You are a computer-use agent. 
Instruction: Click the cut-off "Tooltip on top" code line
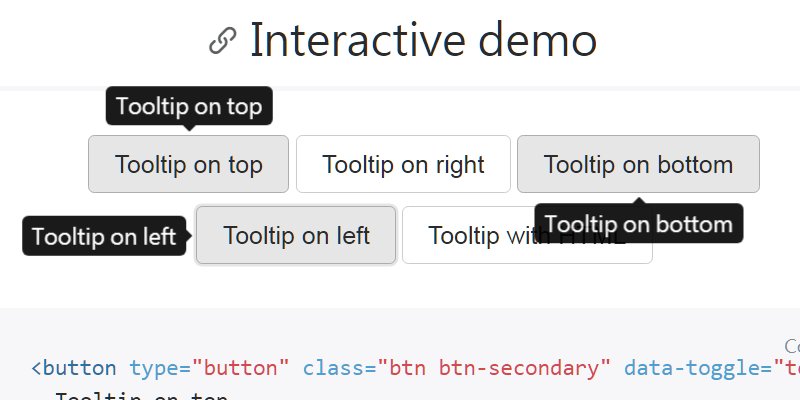click(x=141, y=396)
